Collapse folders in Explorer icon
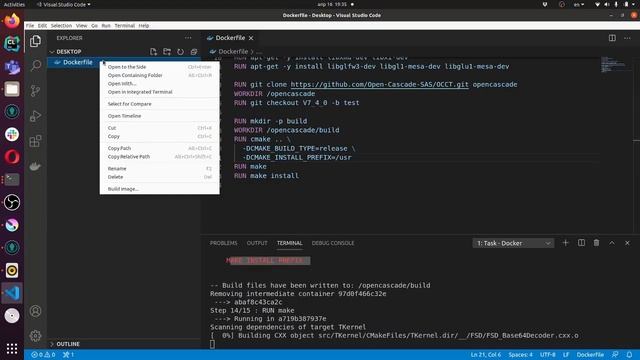Viewport: 640px width, 360px height. (194, 52)
